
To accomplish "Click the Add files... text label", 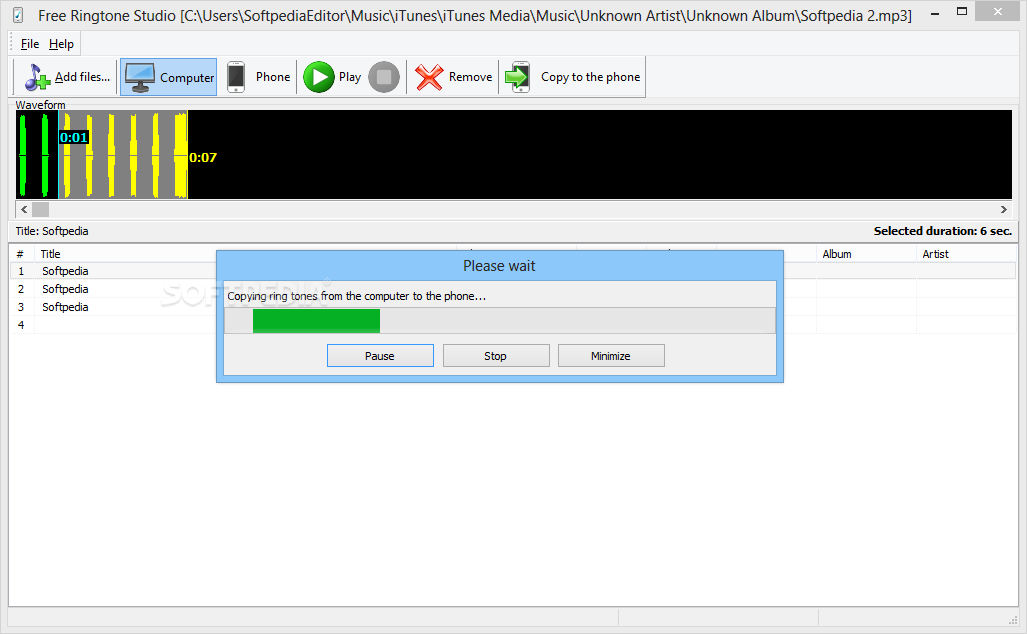I will (83, 77).
